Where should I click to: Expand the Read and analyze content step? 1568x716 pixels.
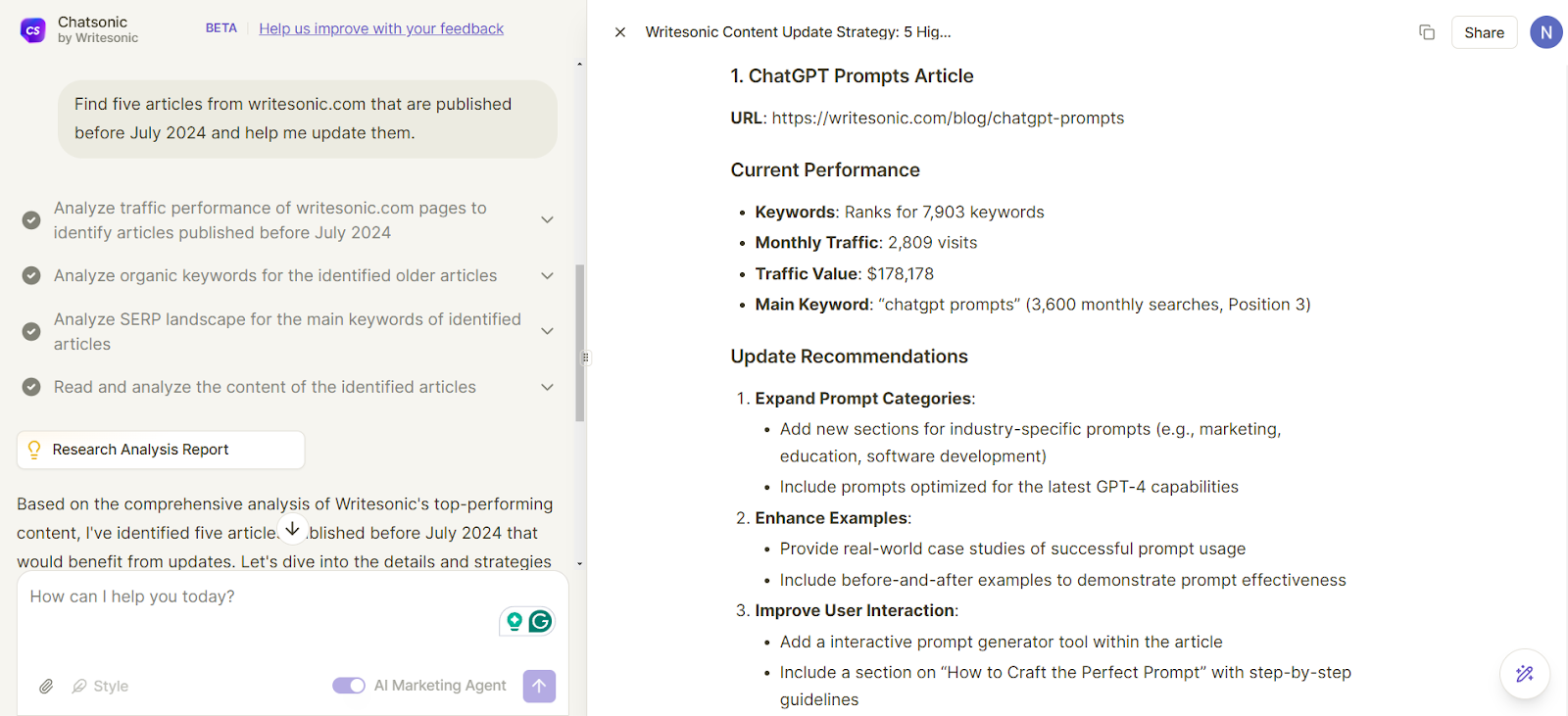[547, 387]
